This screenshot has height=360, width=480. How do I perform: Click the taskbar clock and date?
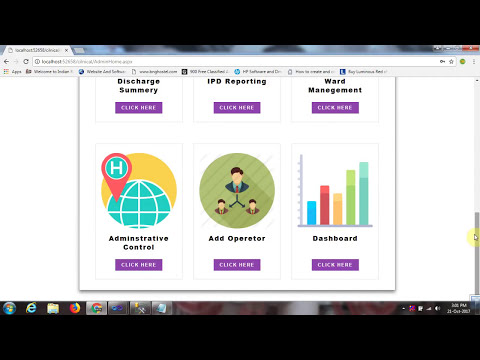tap(459, 308)
